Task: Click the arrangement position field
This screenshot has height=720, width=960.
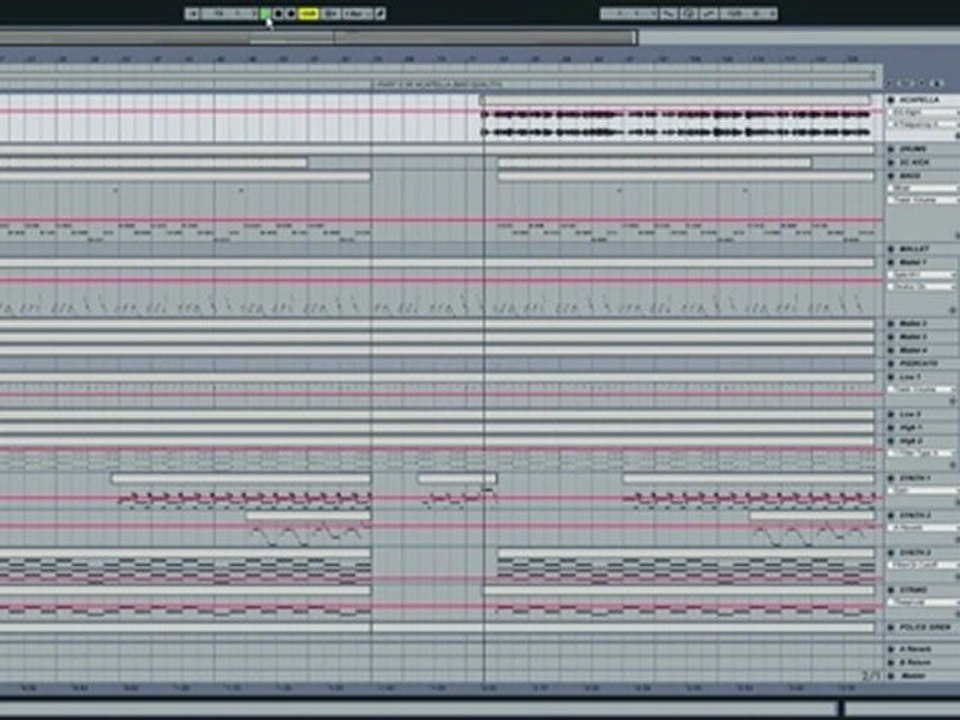Action: coord(229,13)
